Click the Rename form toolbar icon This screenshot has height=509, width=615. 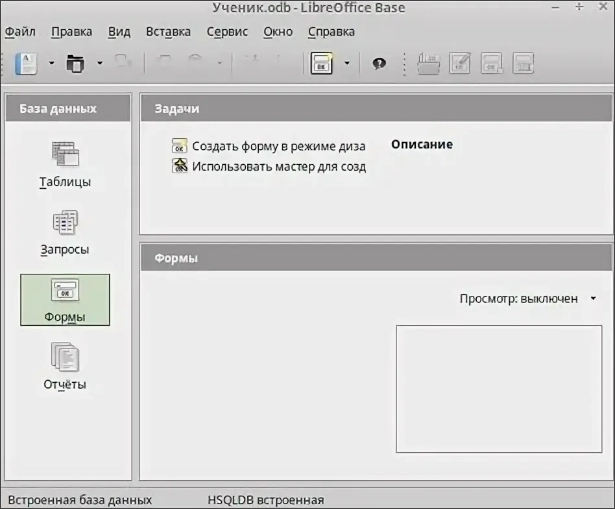[x=523, y=64]
